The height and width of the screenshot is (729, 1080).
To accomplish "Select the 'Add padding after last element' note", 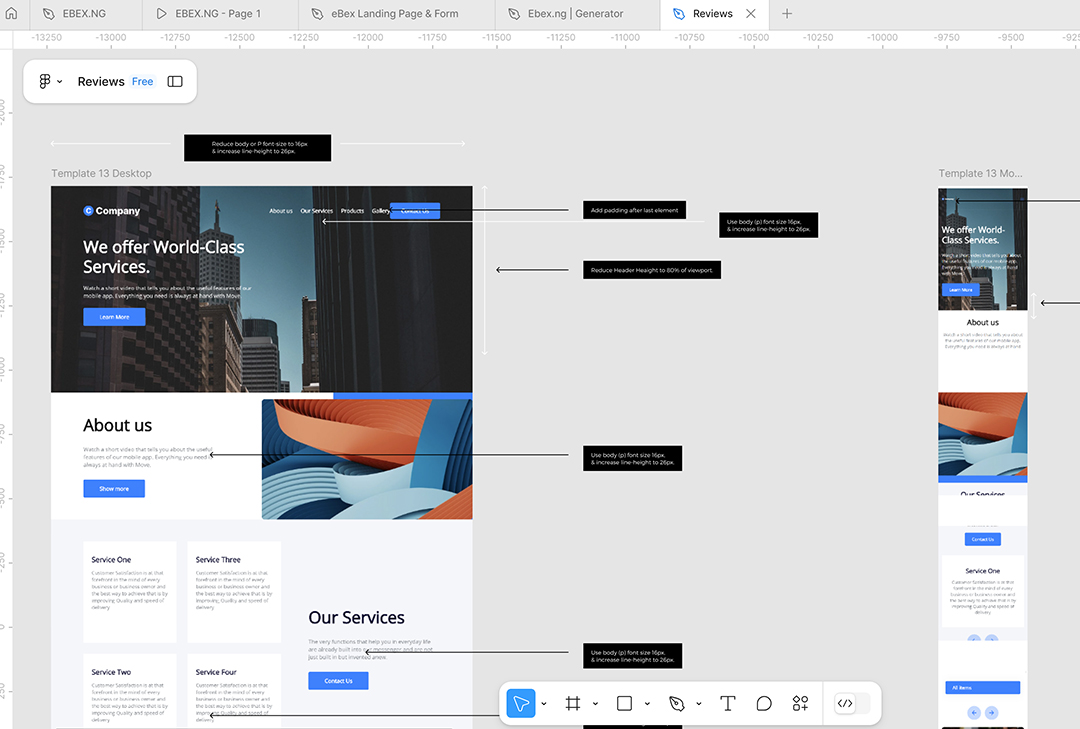I will click(634, 210).
